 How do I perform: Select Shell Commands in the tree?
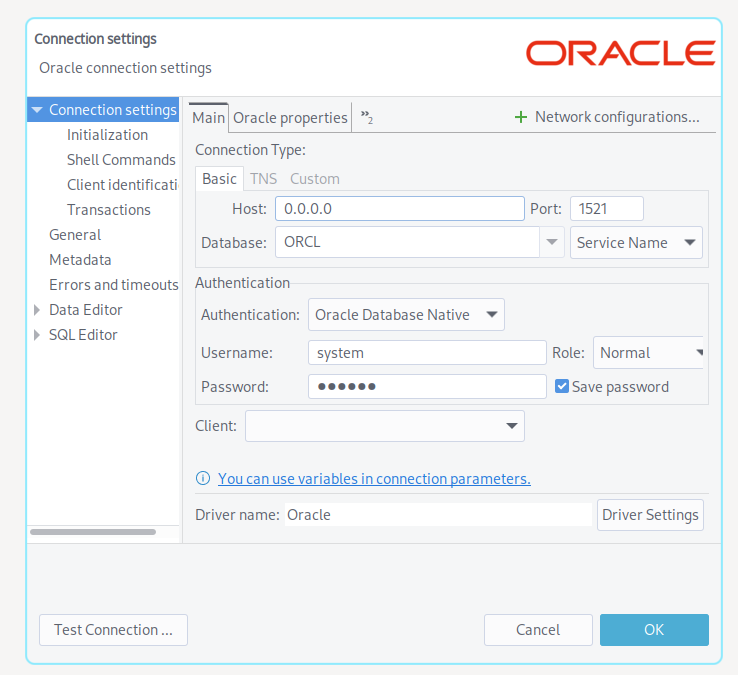121,160
